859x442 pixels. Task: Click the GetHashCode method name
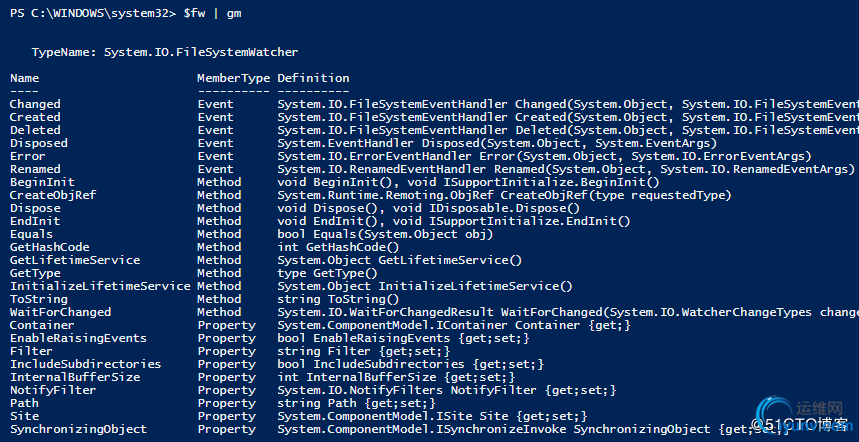point(49,247)
